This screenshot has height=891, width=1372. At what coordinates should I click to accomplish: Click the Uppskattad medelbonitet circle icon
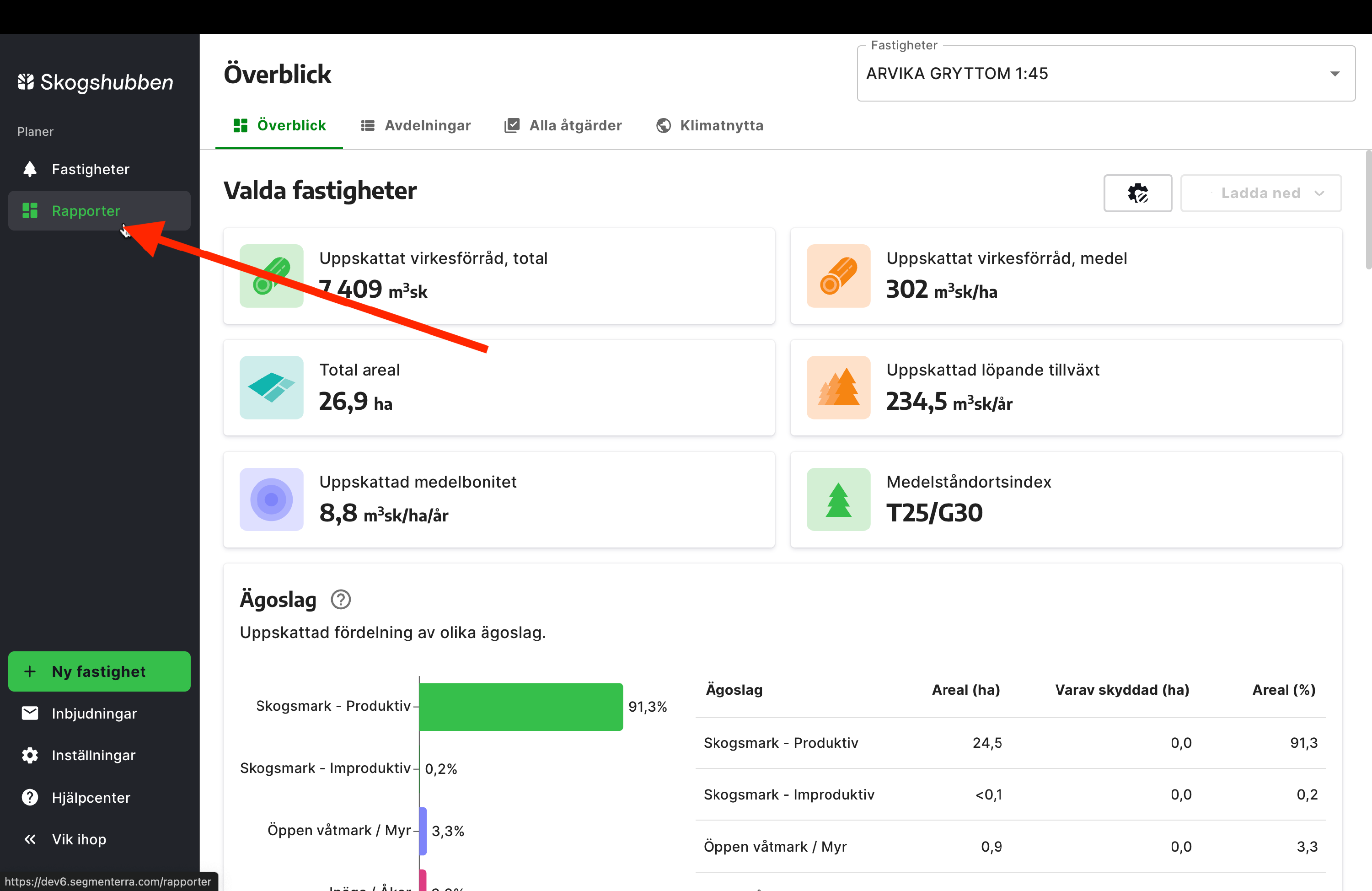point(271,499)
